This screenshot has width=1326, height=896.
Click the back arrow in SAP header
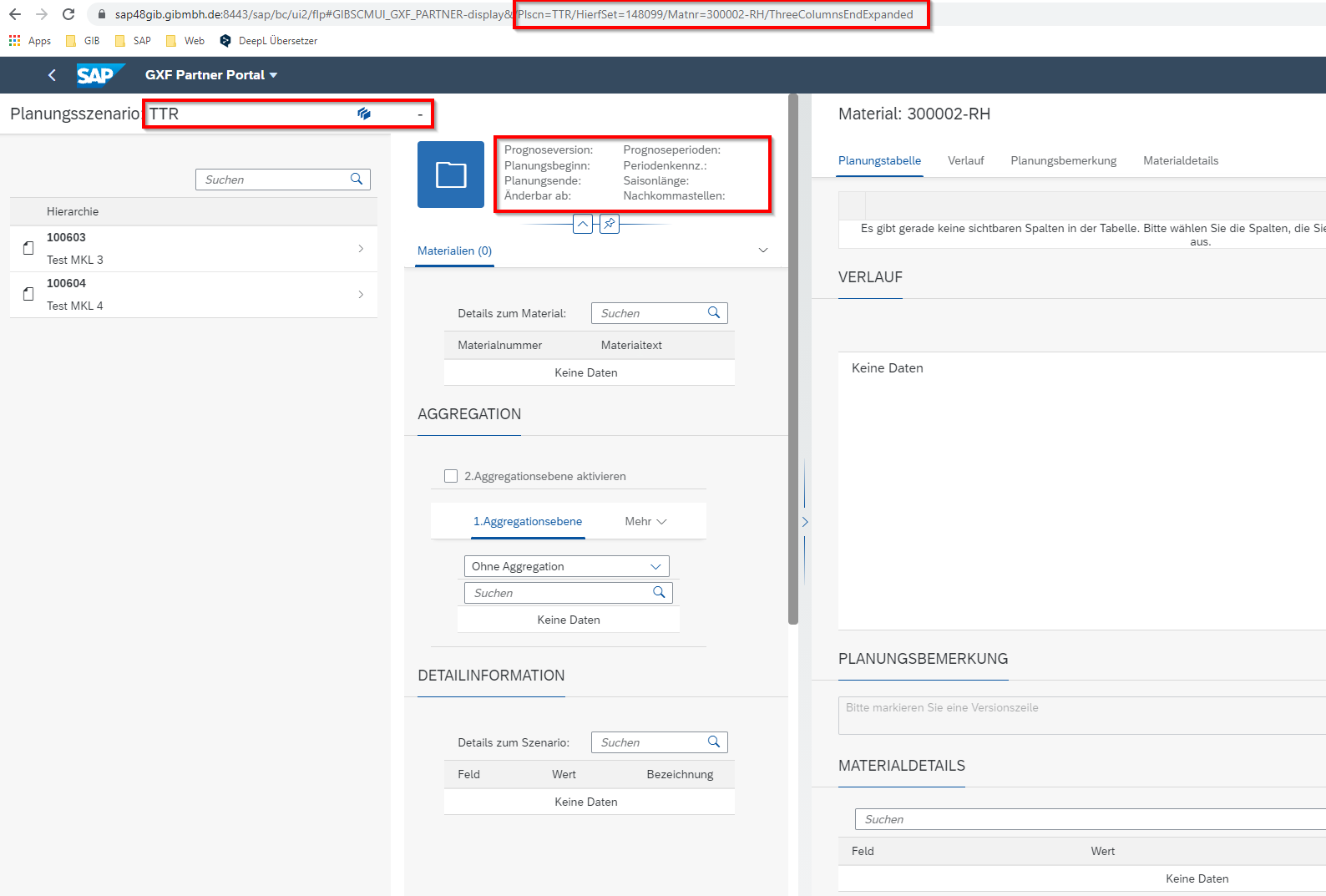tap(52, 75)
